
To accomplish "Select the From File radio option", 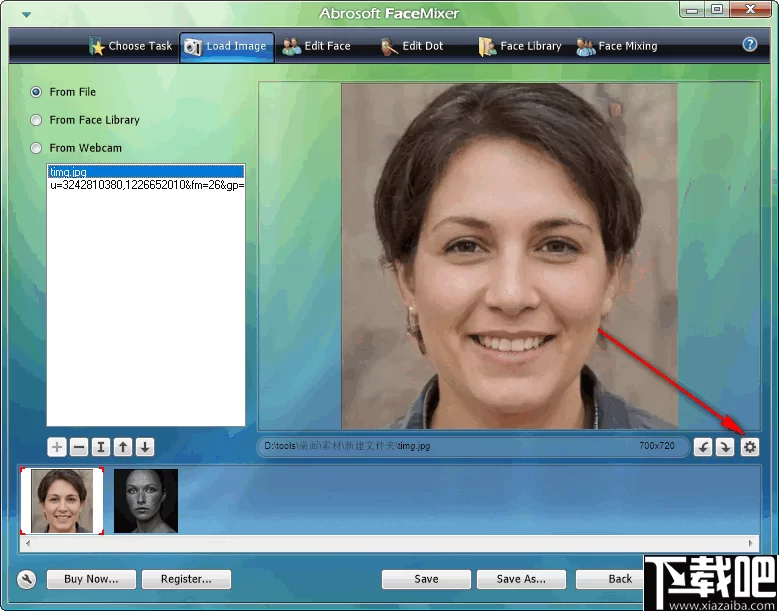I will tap(37, 92).
